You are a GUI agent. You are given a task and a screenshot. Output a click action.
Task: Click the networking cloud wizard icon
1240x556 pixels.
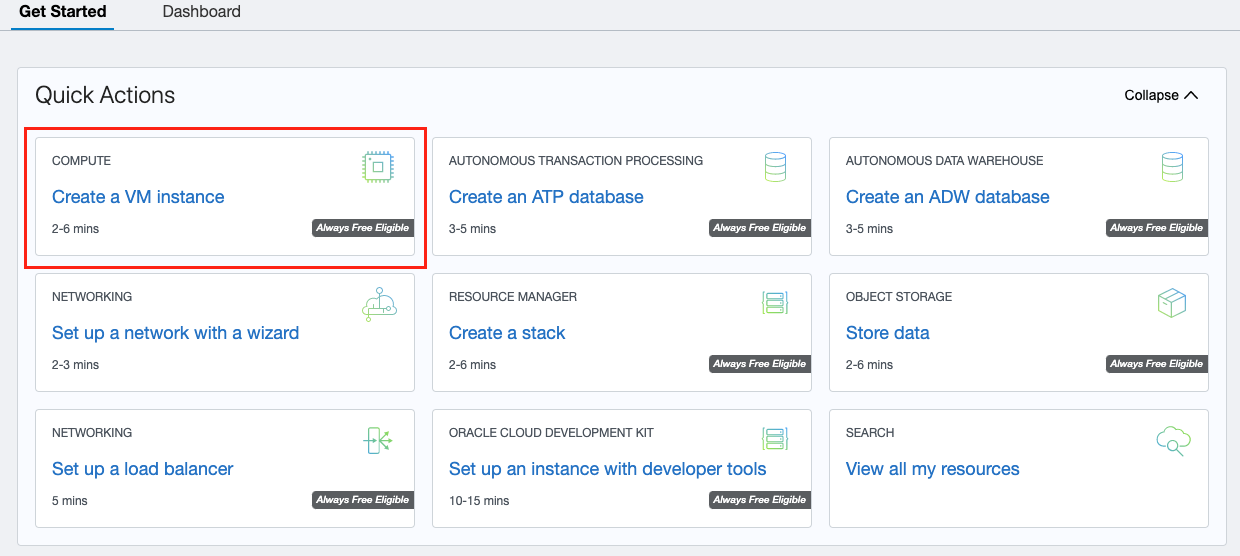tap(379, 303)
